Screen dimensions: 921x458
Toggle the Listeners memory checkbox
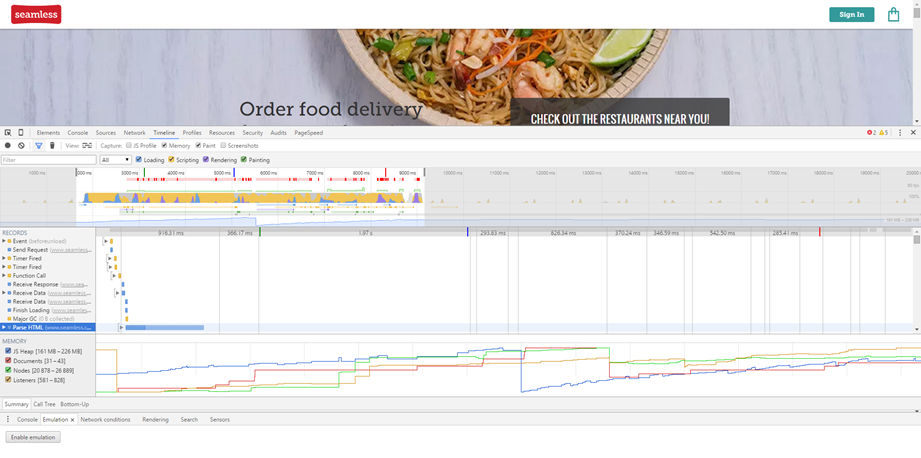[8, 380]
